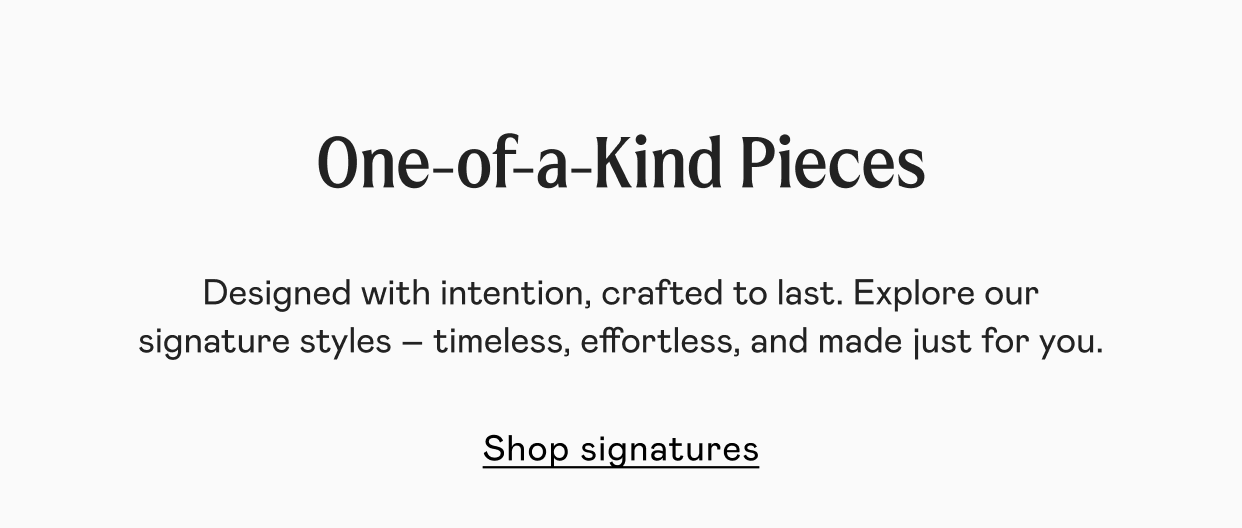Click the word "our" ending the first line

click(x=1012, y=295)
